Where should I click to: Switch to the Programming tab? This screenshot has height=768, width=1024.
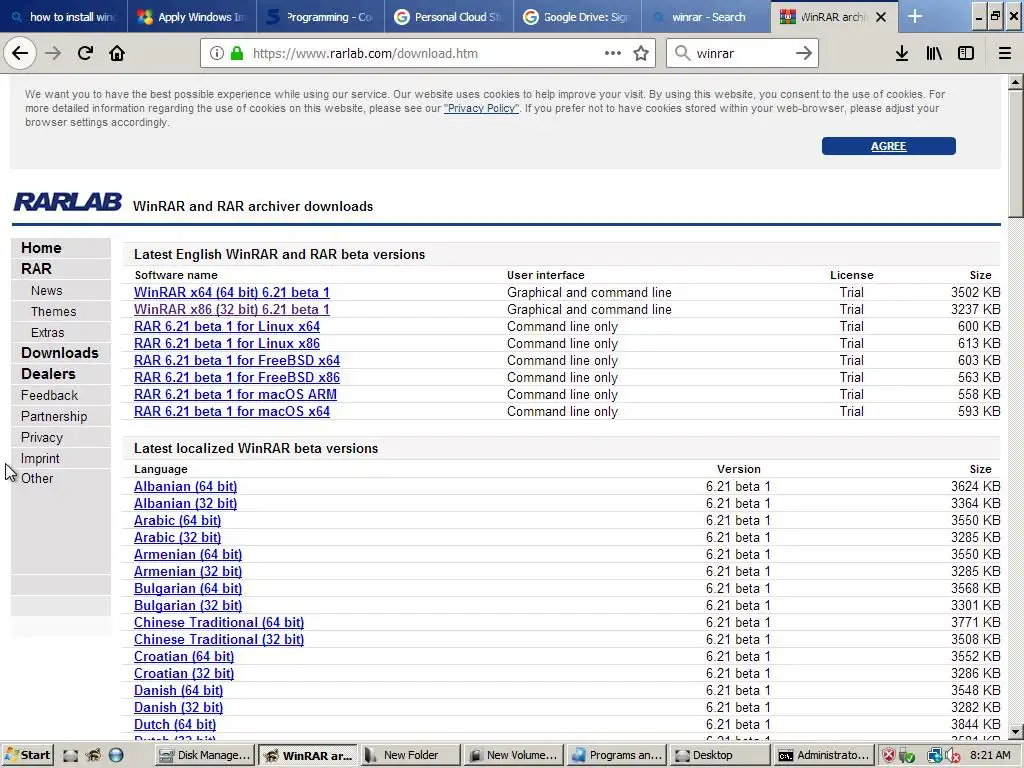[321, 17]
